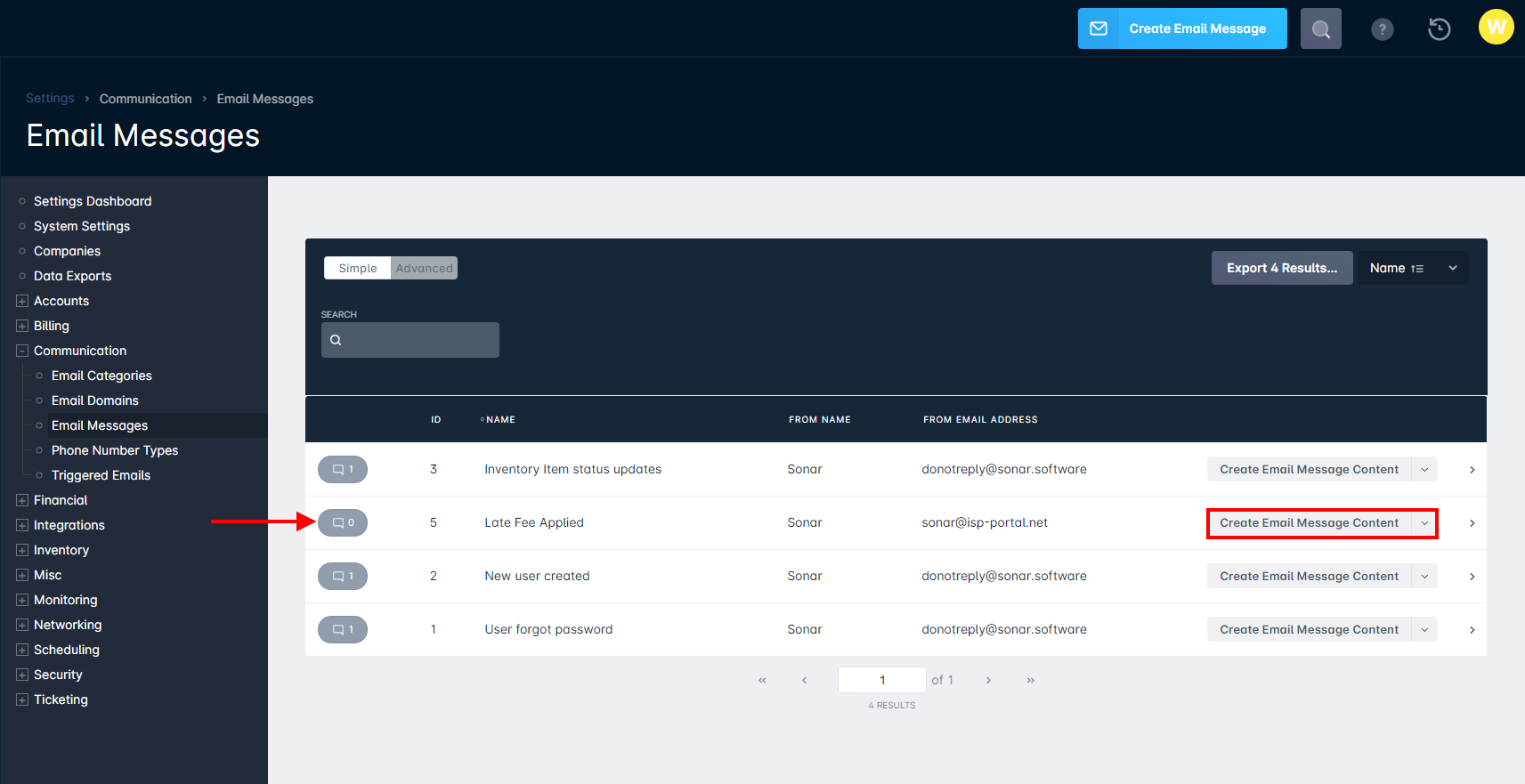This screenshot has height=784, width=1525.
Task: Select Email Messages in sidebar
Action: (x=100, y=425)
